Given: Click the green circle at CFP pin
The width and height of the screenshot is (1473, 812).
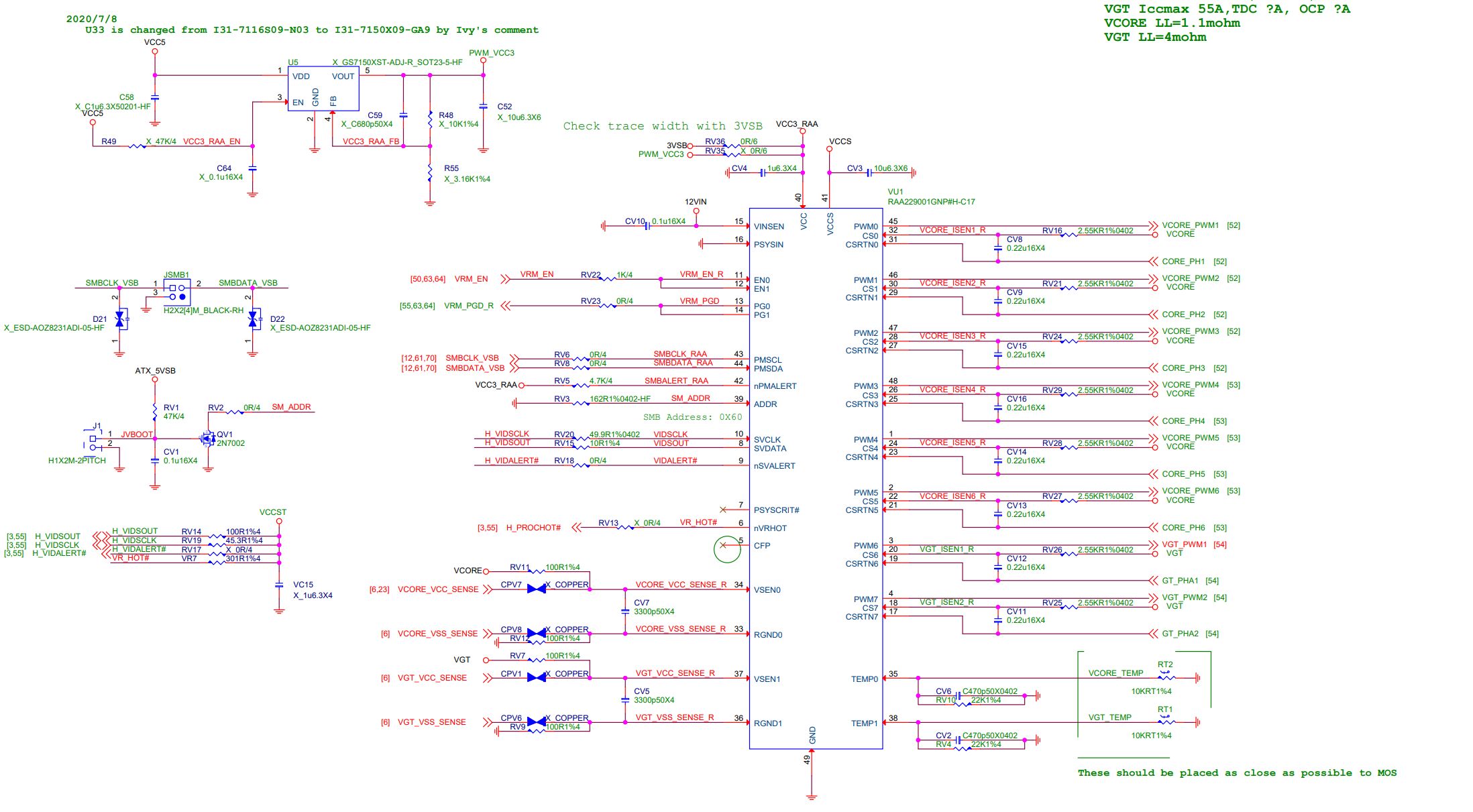Looking at the screenshot, I should tap(726, 548).
